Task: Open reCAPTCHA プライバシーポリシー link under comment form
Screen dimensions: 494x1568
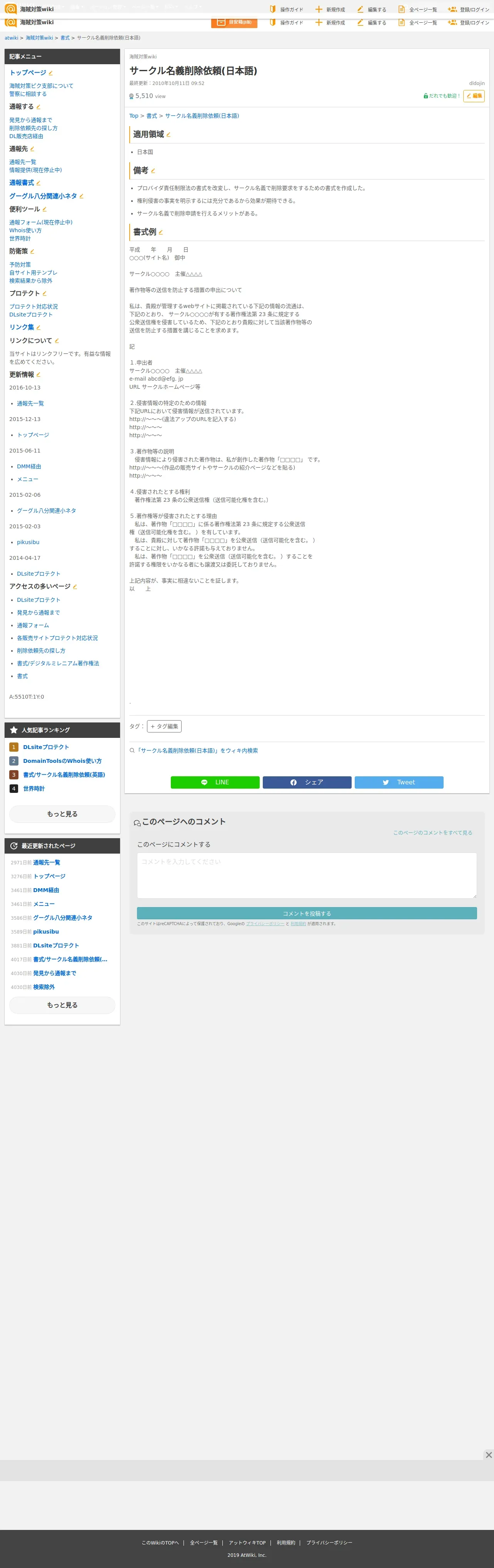Action: click(265, 924)
